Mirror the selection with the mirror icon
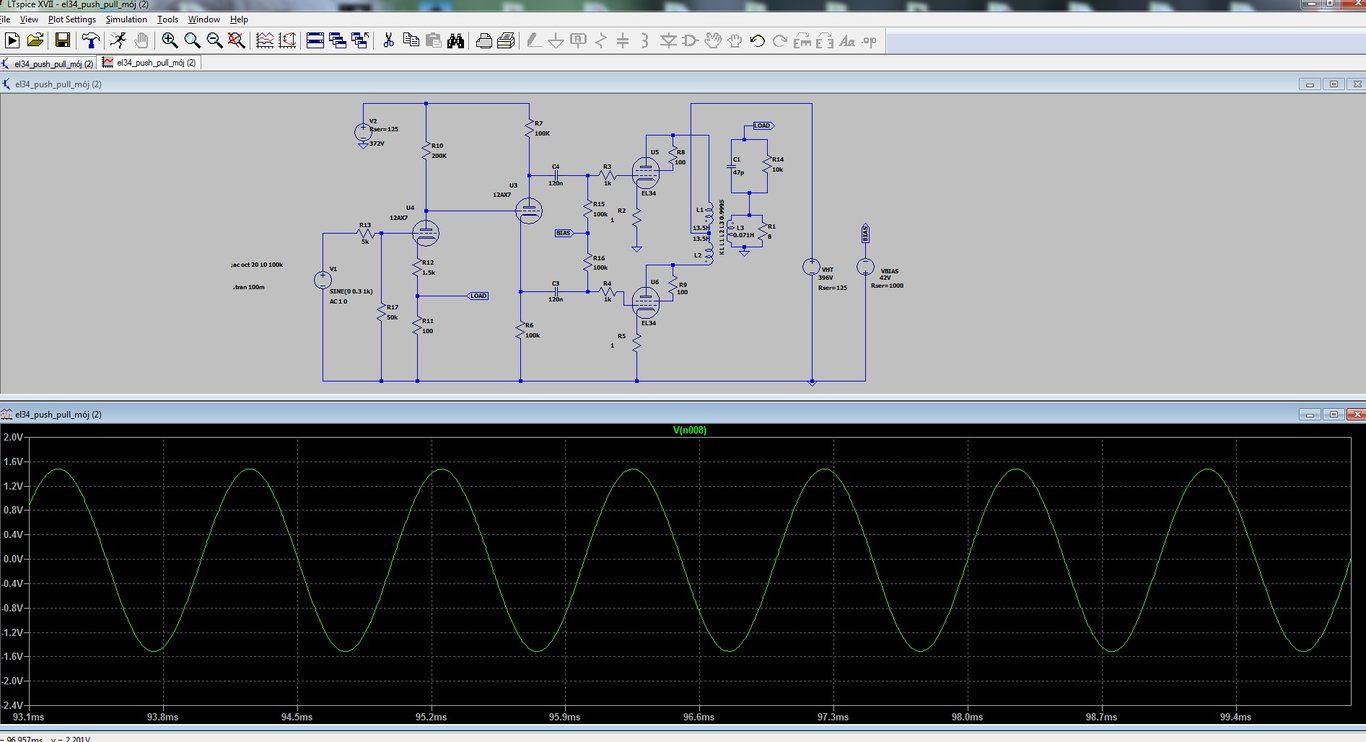Screen dimensions: 1366x742 point(825,41)
